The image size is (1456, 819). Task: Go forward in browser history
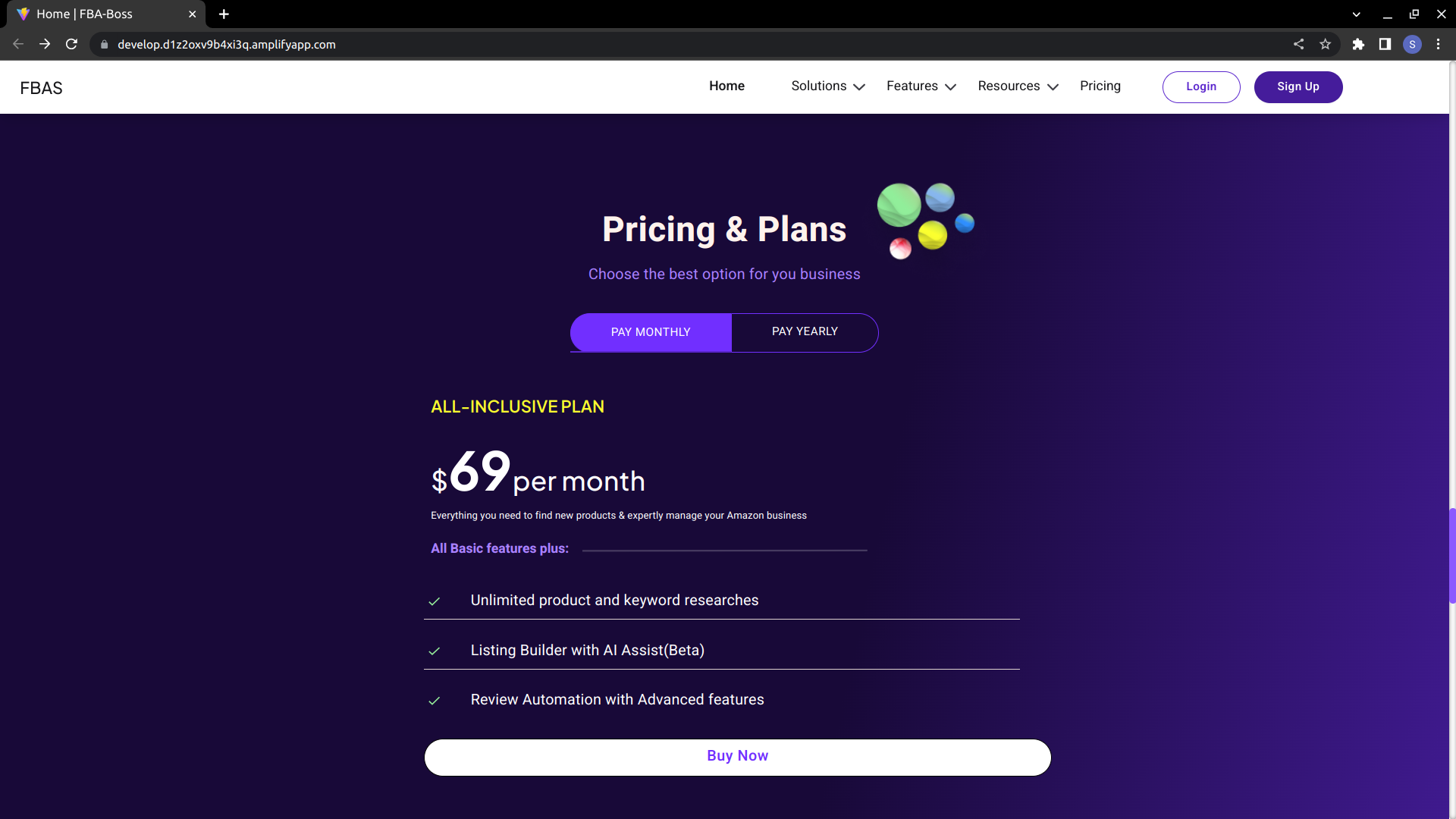click(x=45, y=44)
